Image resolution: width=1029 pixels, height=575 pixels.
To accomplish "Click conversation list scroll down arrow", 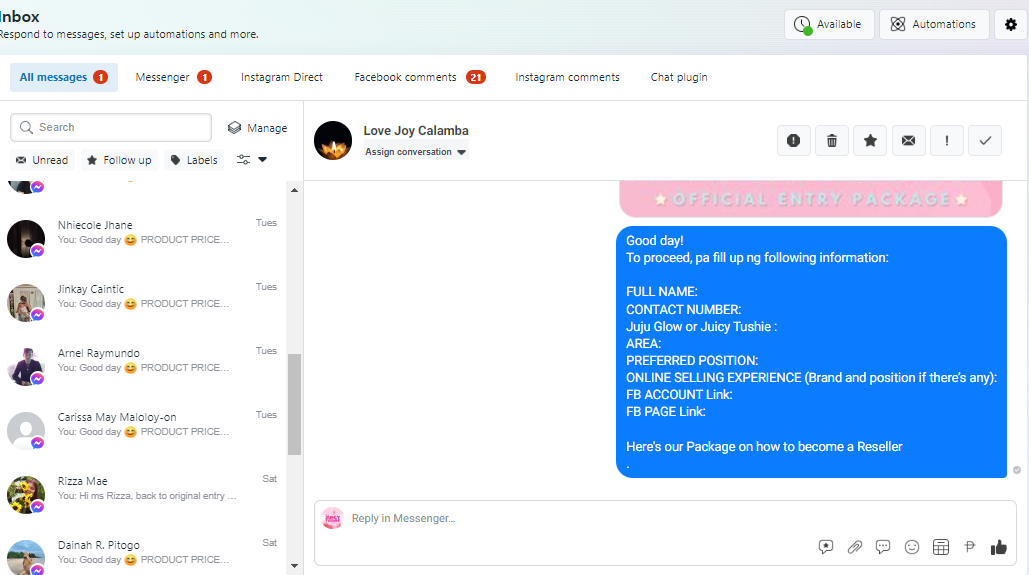I will click(295, 565).
